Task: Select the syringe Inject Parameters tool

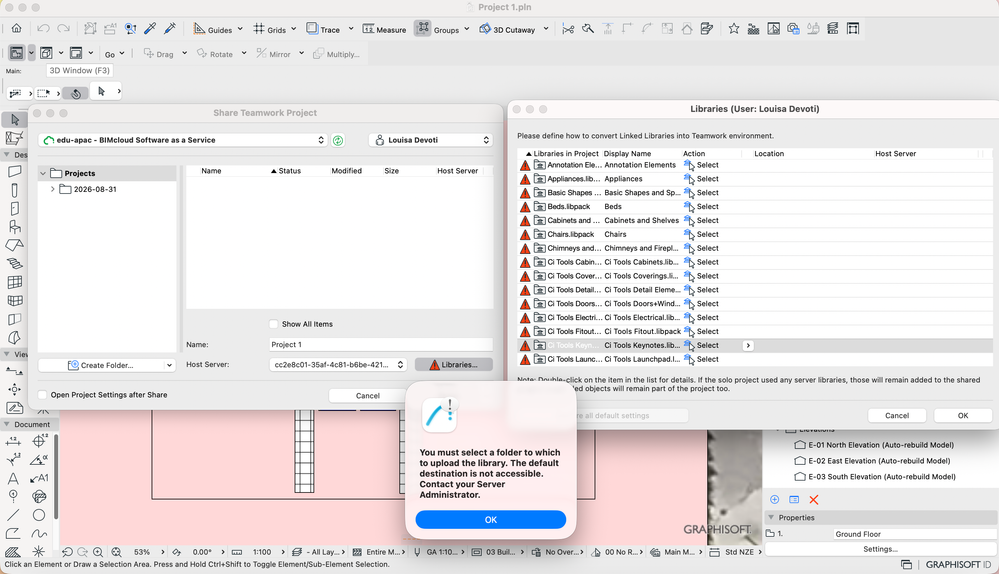Action: coord(170,29)
